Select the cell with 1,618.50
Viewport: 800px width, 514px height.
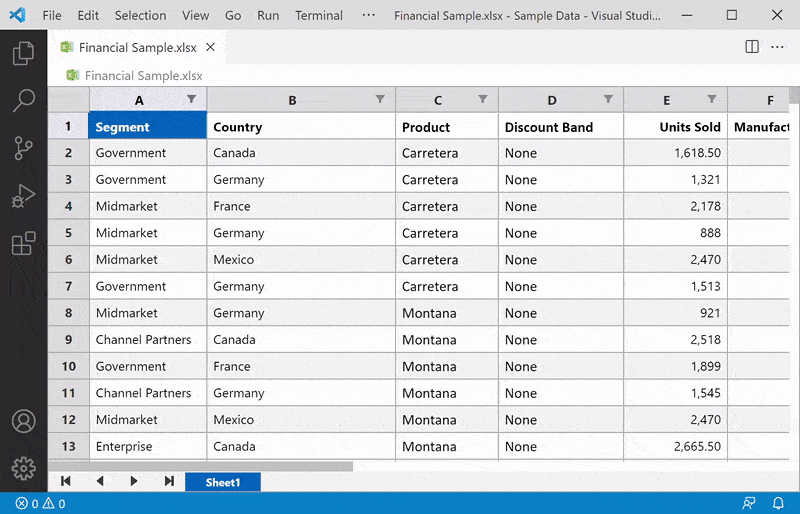(x=676, y=153)
